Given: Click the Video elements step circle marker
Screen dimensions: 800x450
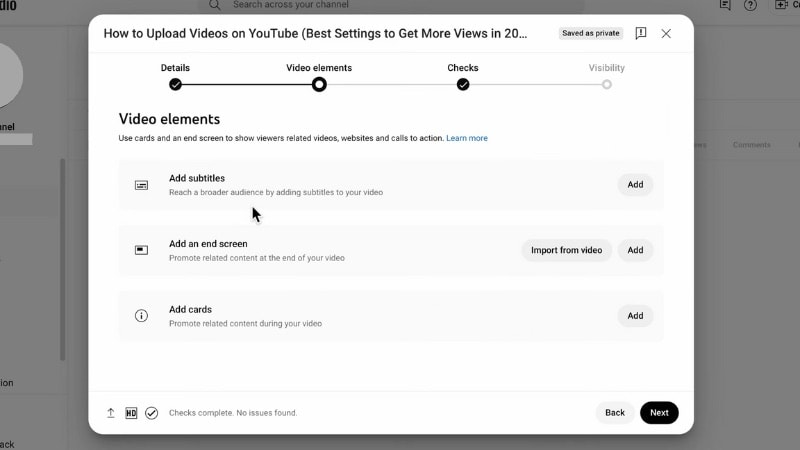Looking at the screenshot, I should coord(319,85).
